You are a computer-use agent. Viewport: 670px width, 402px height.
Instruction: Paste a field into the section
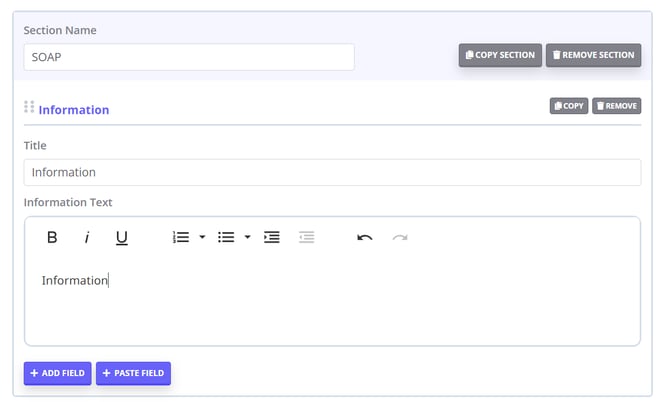133,373
